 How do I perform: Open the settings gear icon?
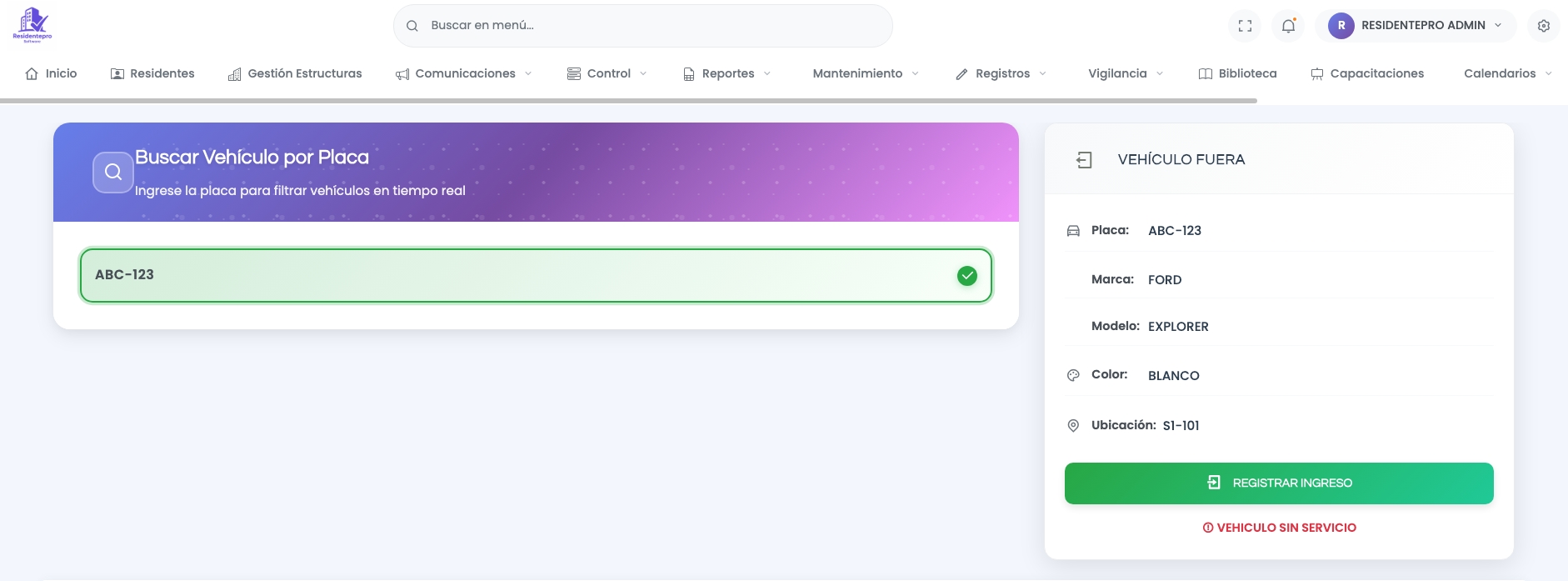1543,26
